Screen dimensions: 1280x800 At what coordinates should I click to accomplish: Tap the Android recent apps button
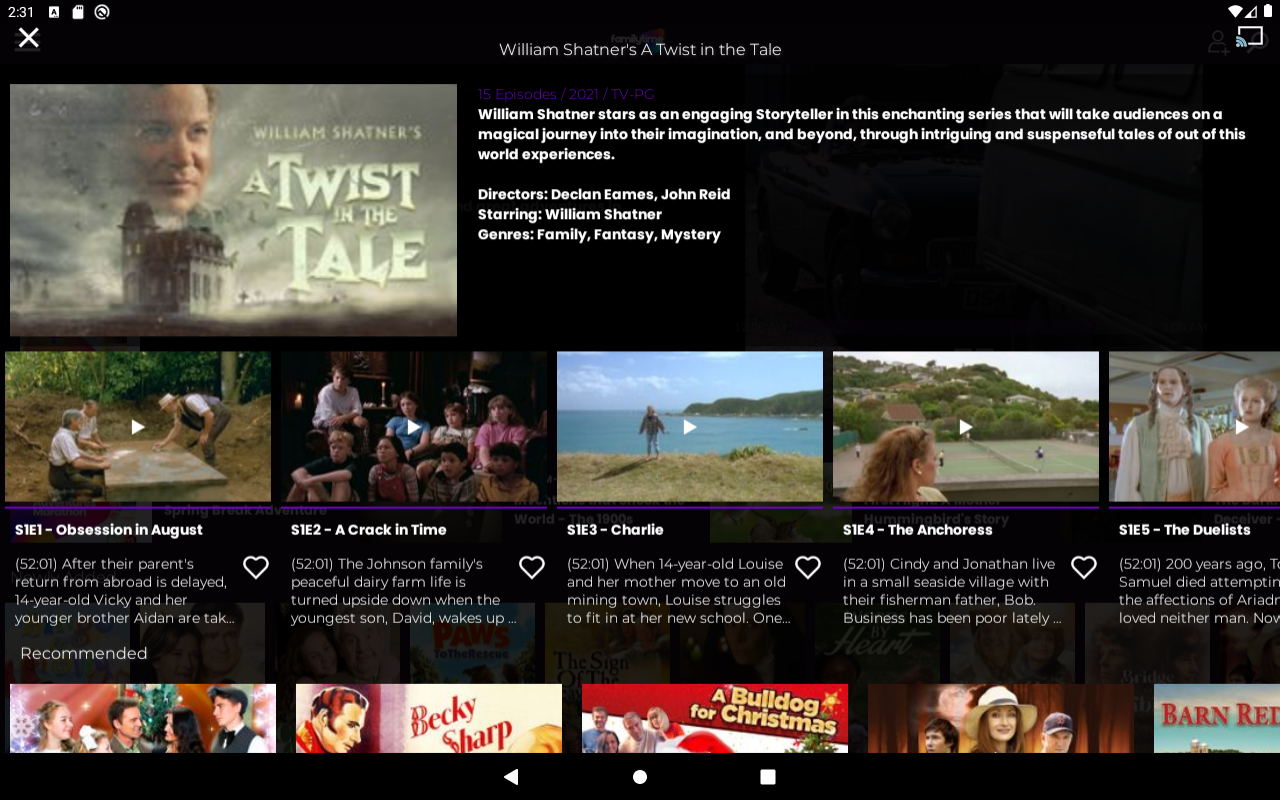pyautogui.click(x=768, y=777)
